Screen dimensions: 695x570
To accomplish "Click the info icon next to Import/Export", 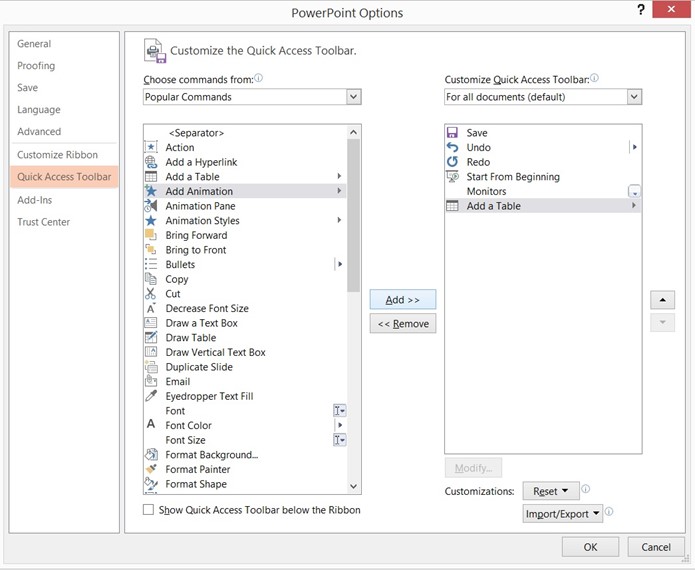I will point(609,511).
